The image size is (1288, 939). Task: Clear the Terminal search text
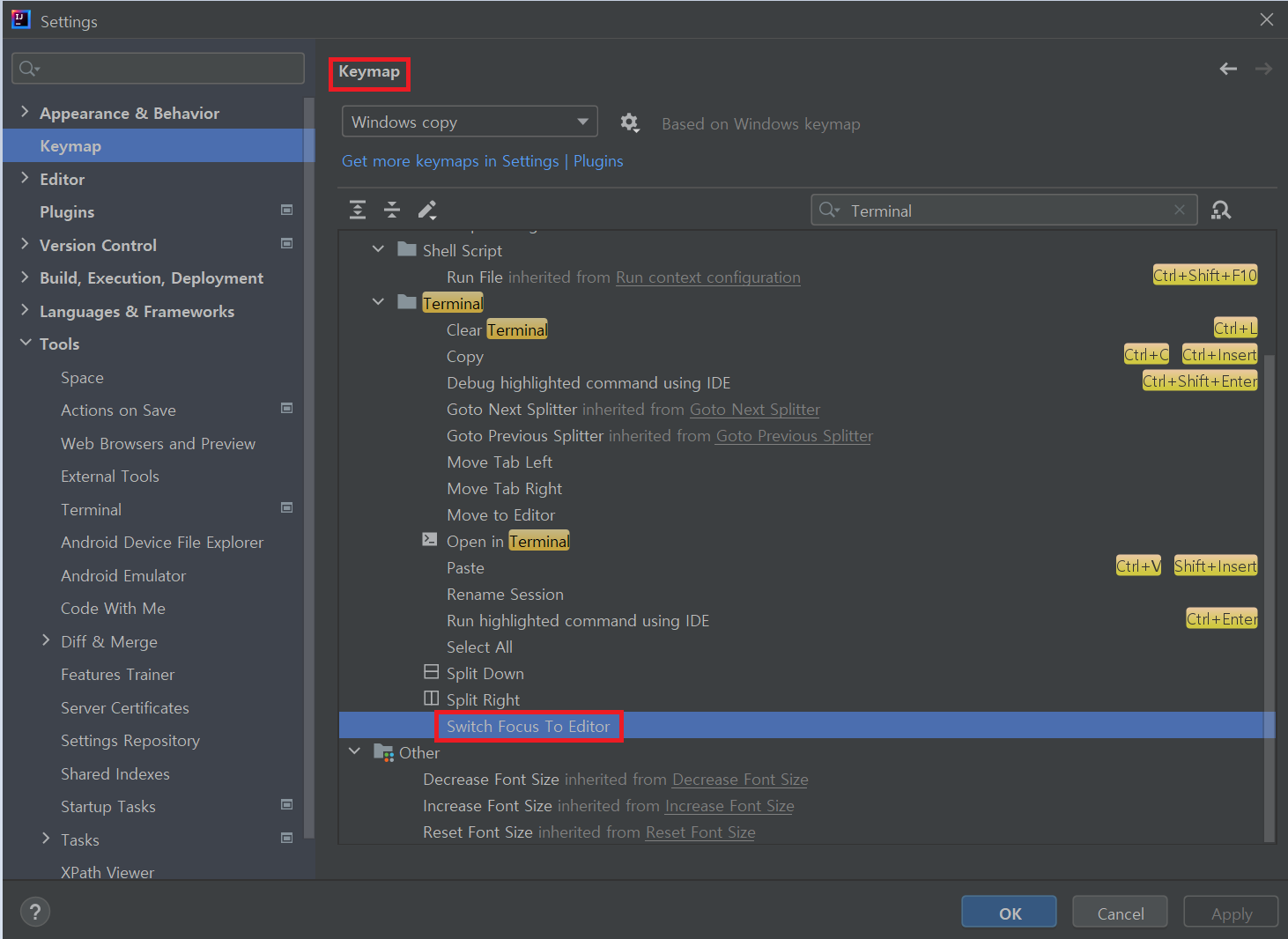(1179, 210)
